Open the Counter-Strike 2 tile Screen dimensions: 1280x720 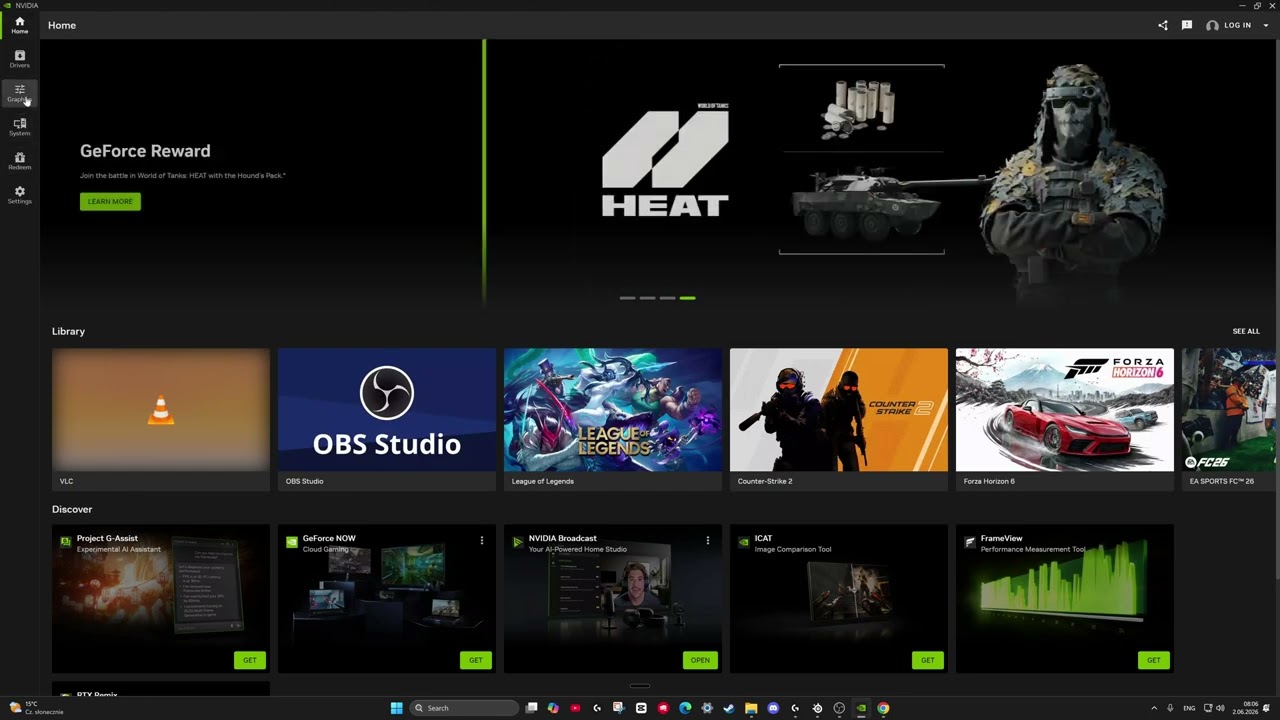point(839,419)
